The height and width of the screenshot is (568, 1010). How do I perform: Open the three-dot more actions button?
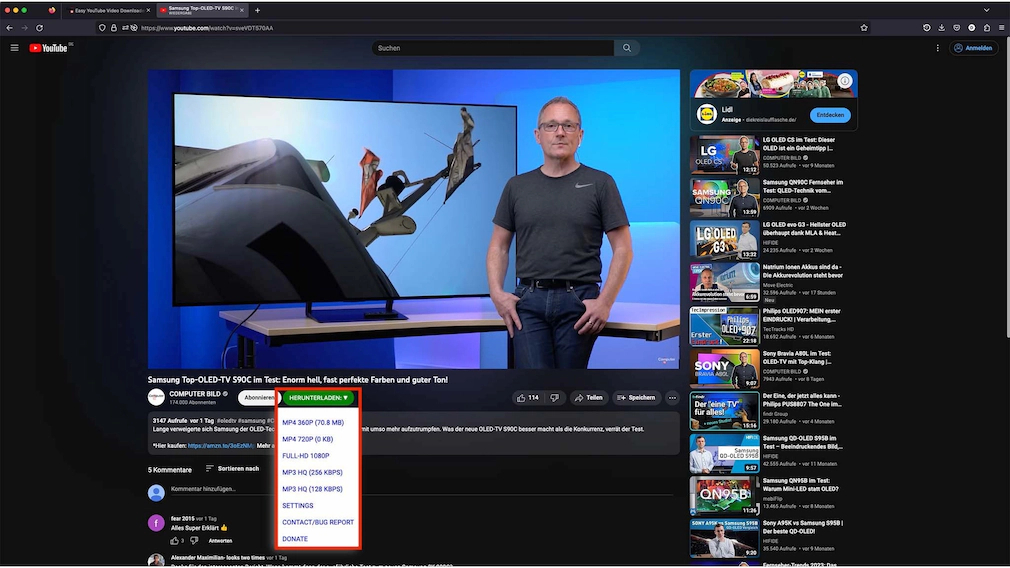tap(672, 398)
